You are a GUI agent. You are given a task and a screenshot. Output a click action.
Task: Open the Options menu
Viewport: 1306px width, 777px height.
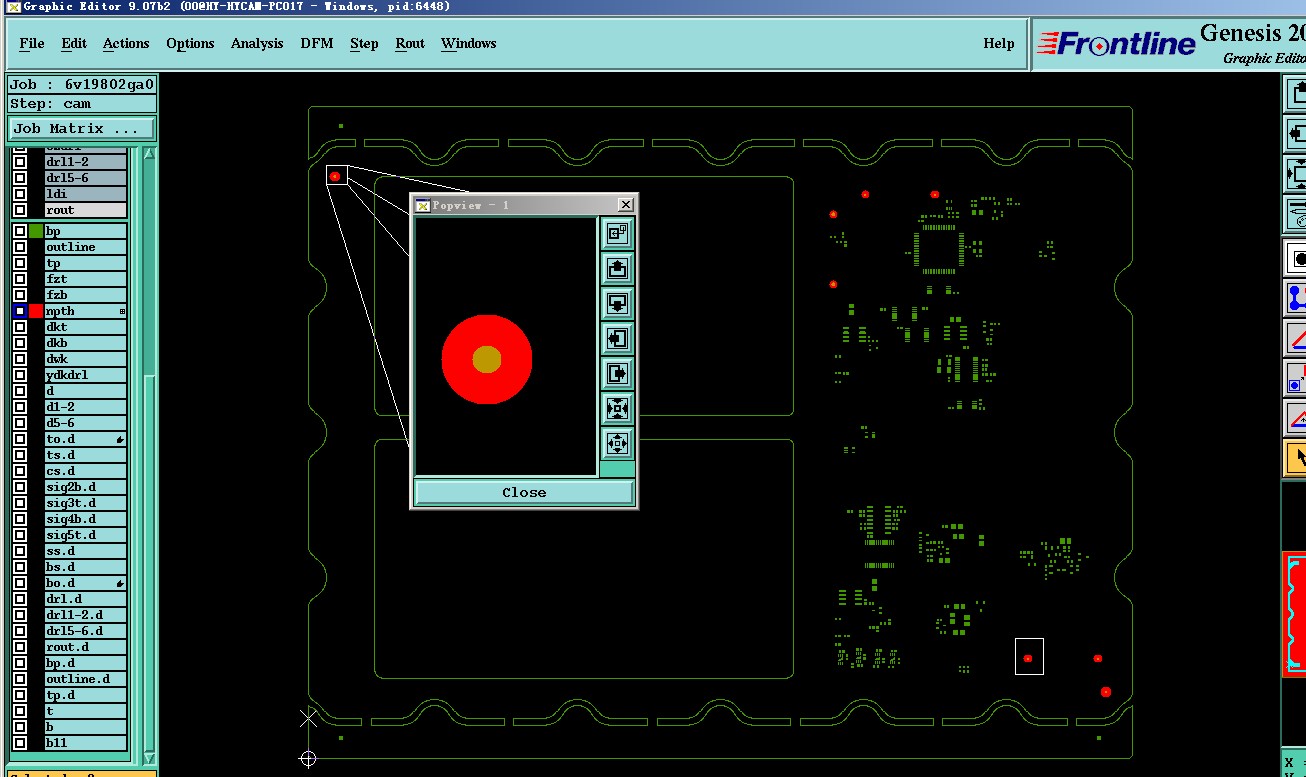tap(190, 43)
